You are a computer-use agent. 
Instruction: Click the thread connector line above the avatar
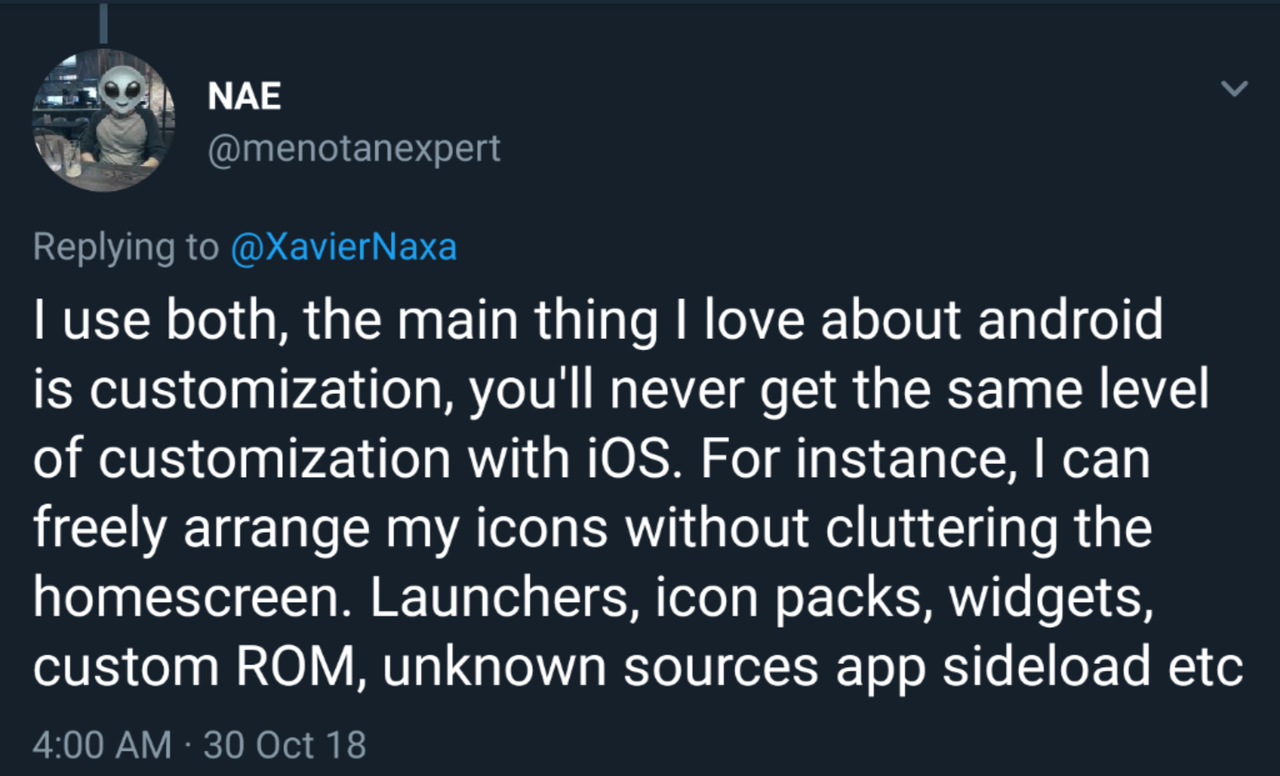(103, 24)
